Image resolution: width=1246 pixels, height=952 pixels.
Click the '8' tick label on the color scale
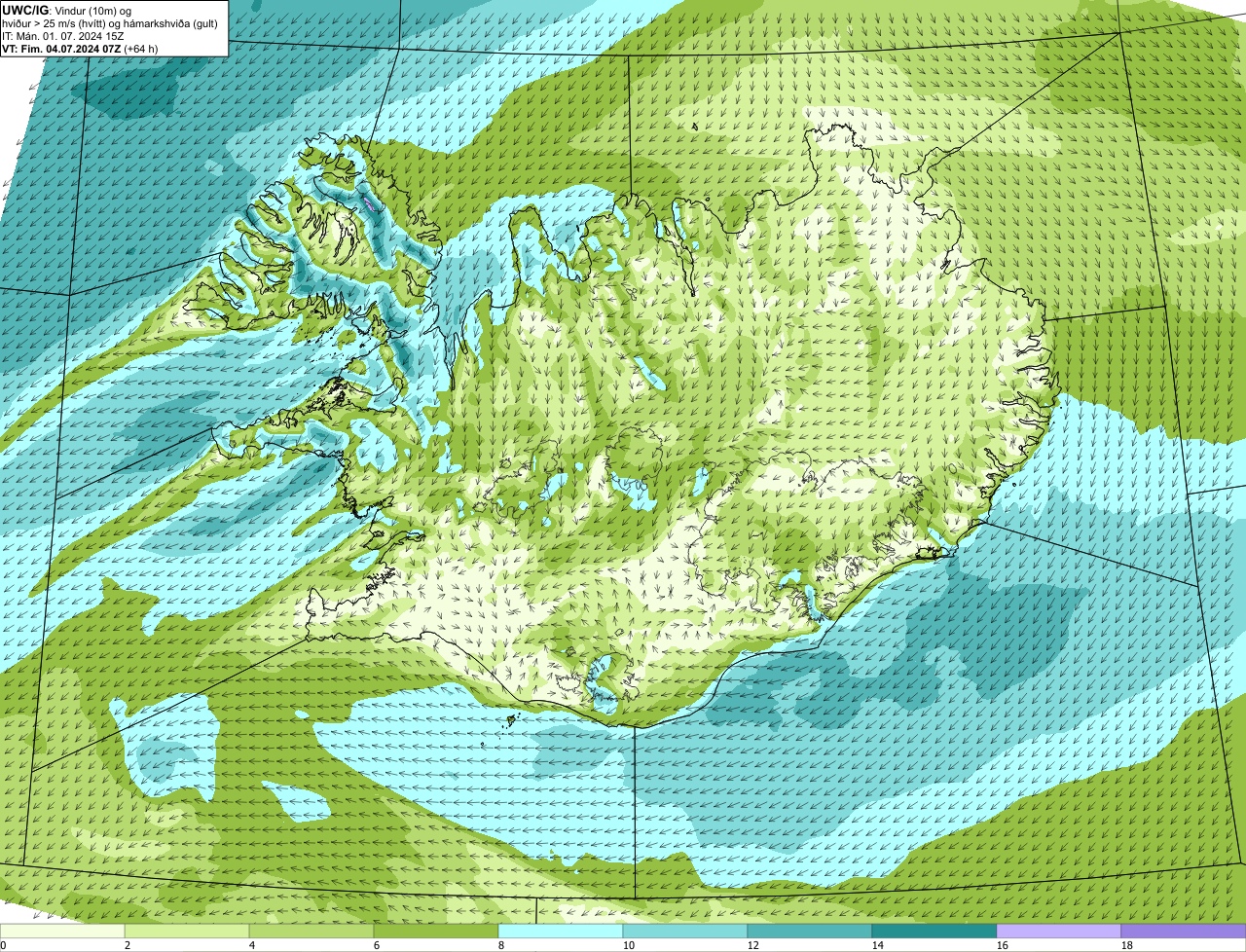coord(501,945)
